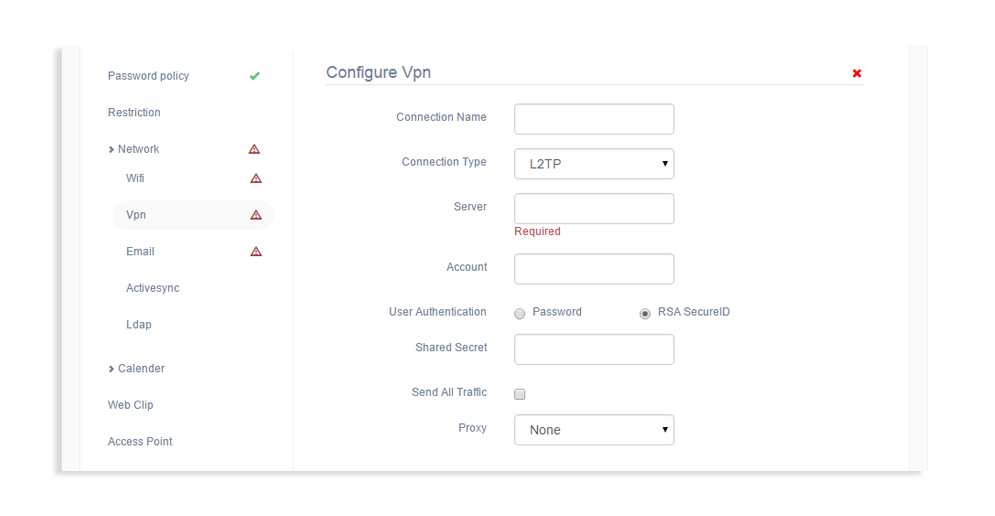Open the Ldap configuration

click(139, 325)
